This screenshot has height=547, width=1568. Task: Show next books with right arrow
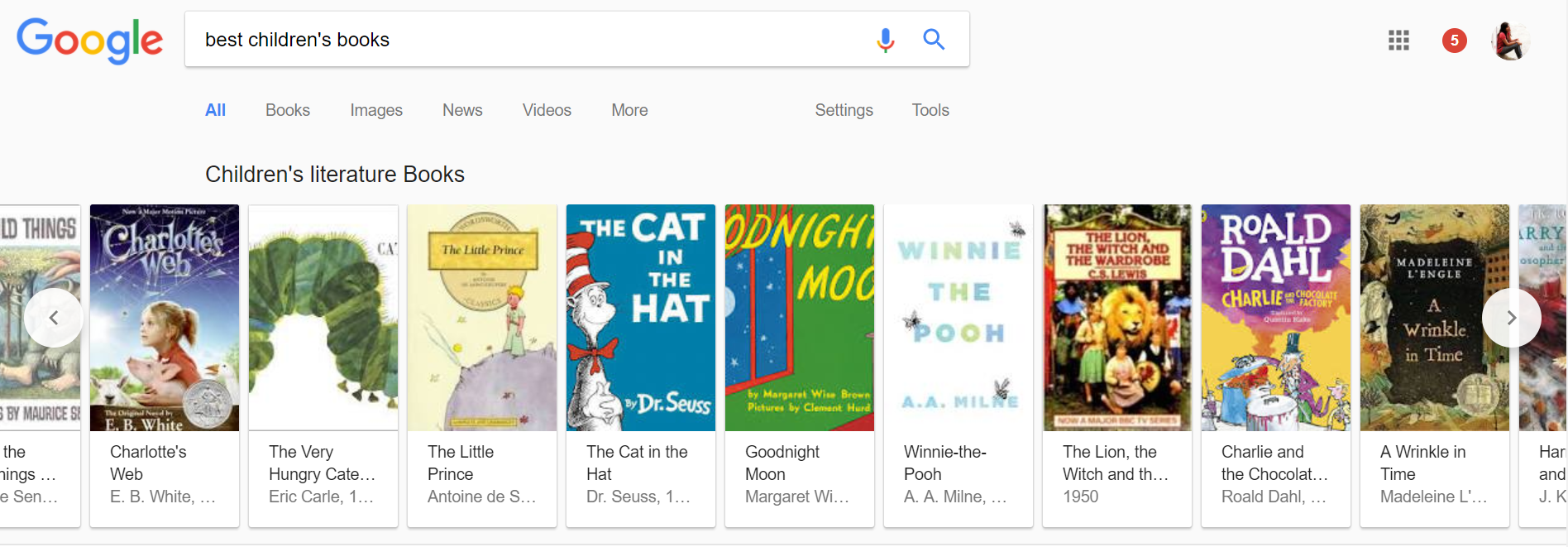coord(1512,318)
